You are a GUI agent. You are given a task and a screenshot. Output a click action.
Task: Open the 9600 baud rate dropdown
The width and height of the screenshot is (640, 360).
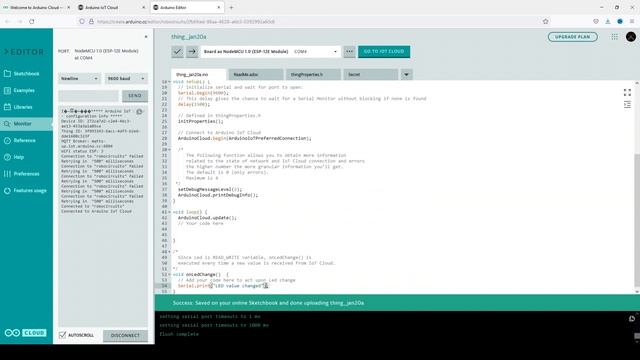click(126, 78)
